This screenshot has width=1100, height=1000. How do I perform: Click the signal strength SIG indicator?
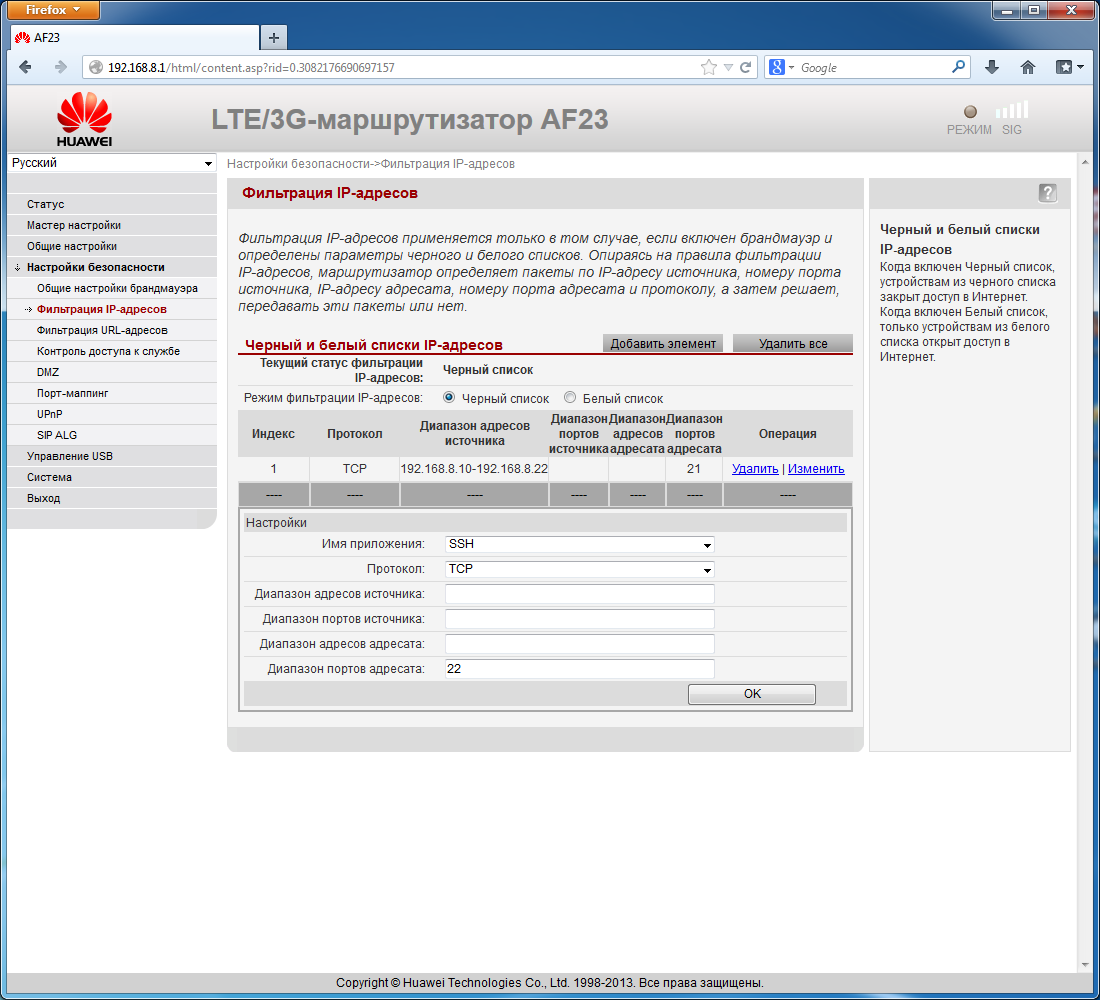(1012, 118)
